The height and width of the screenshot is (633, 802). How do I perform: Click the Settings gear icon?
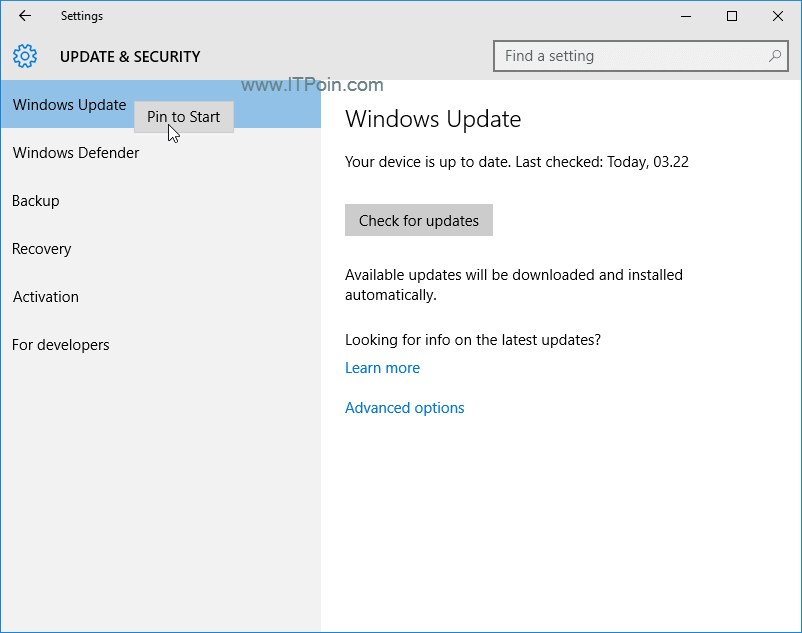[x=25, y=56]
